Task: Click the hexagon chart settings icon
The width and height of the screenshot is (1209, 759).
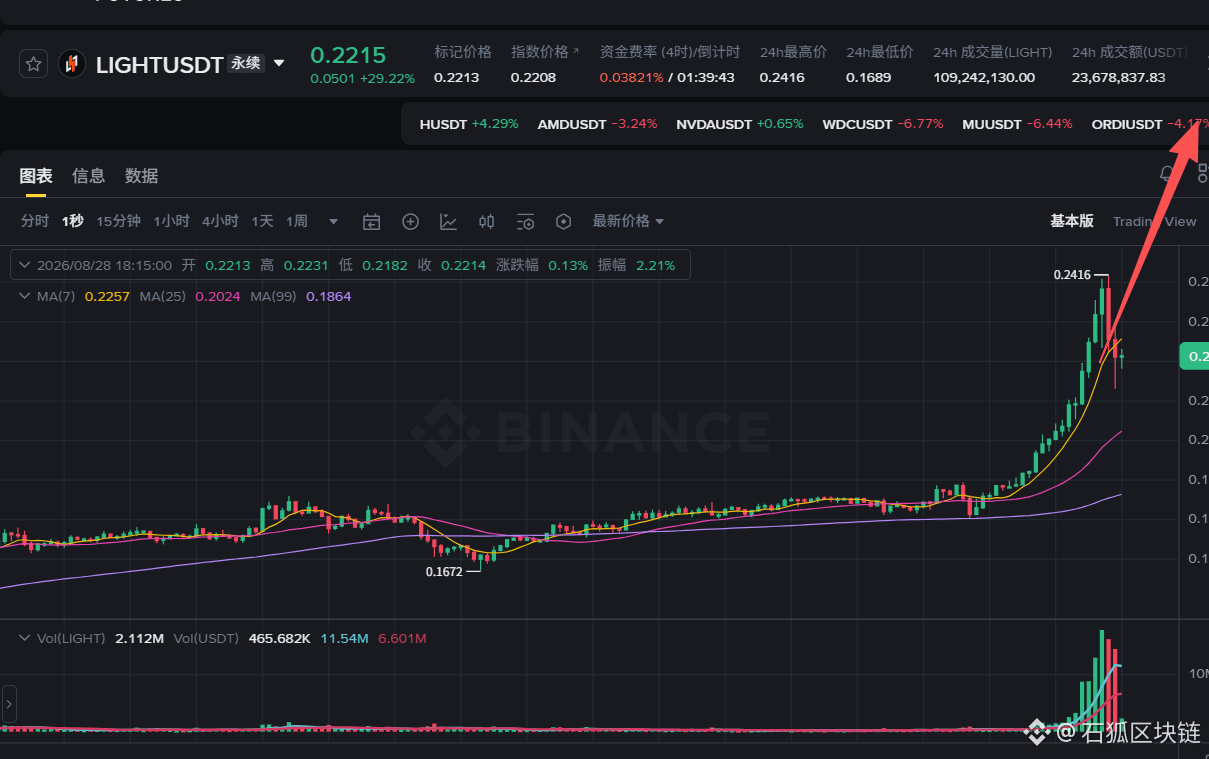Action: tap(563, 222)
